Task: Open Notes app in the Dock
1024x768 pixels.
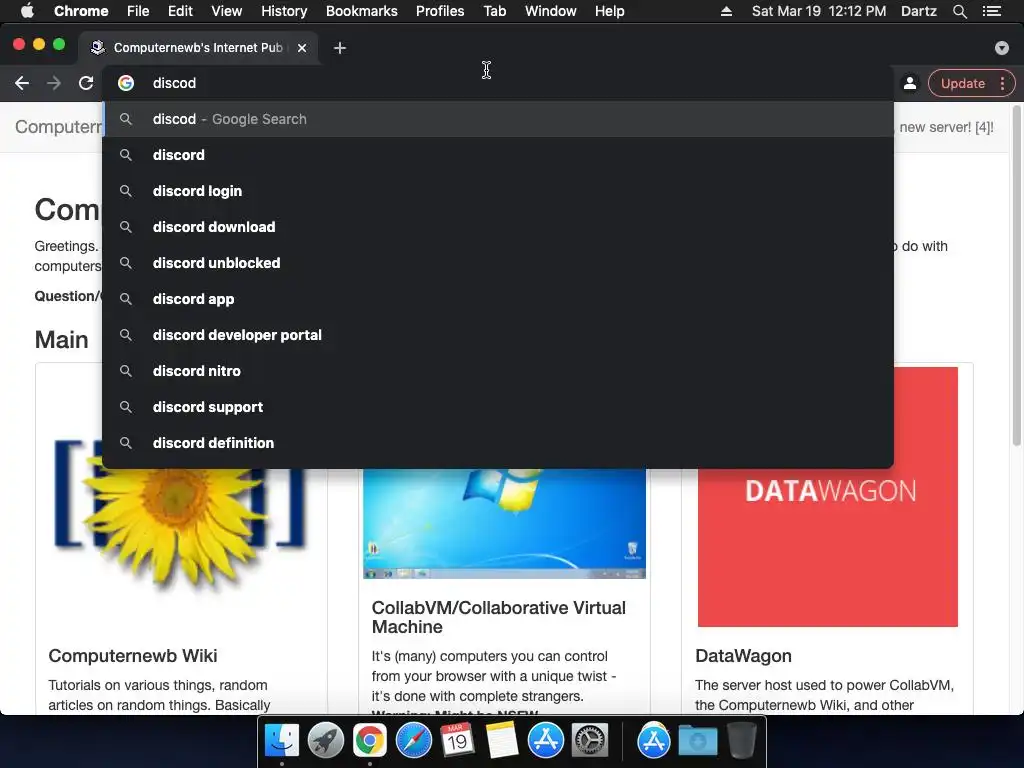Action: click(502, 741)
